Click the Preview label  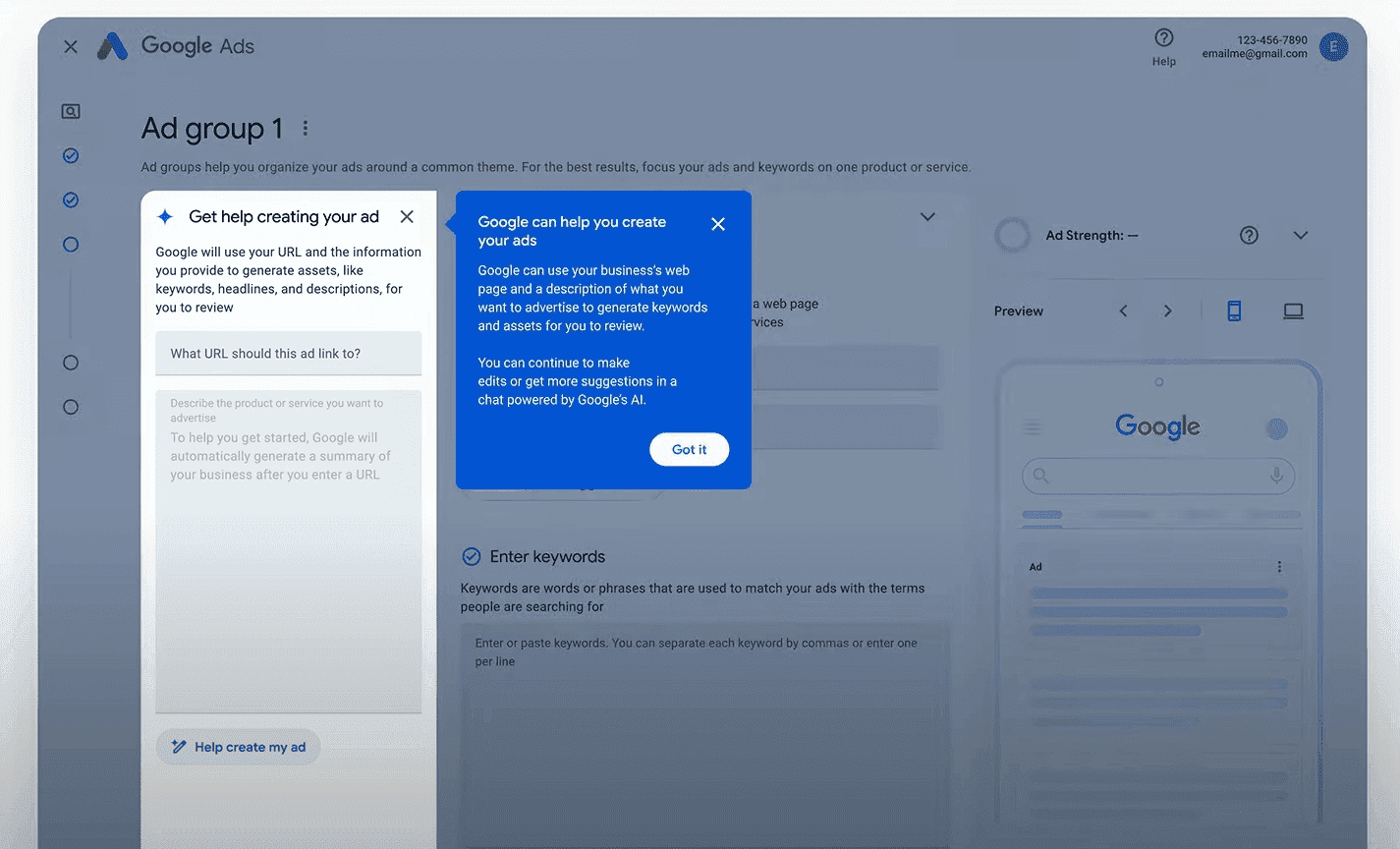(1019, 311)
